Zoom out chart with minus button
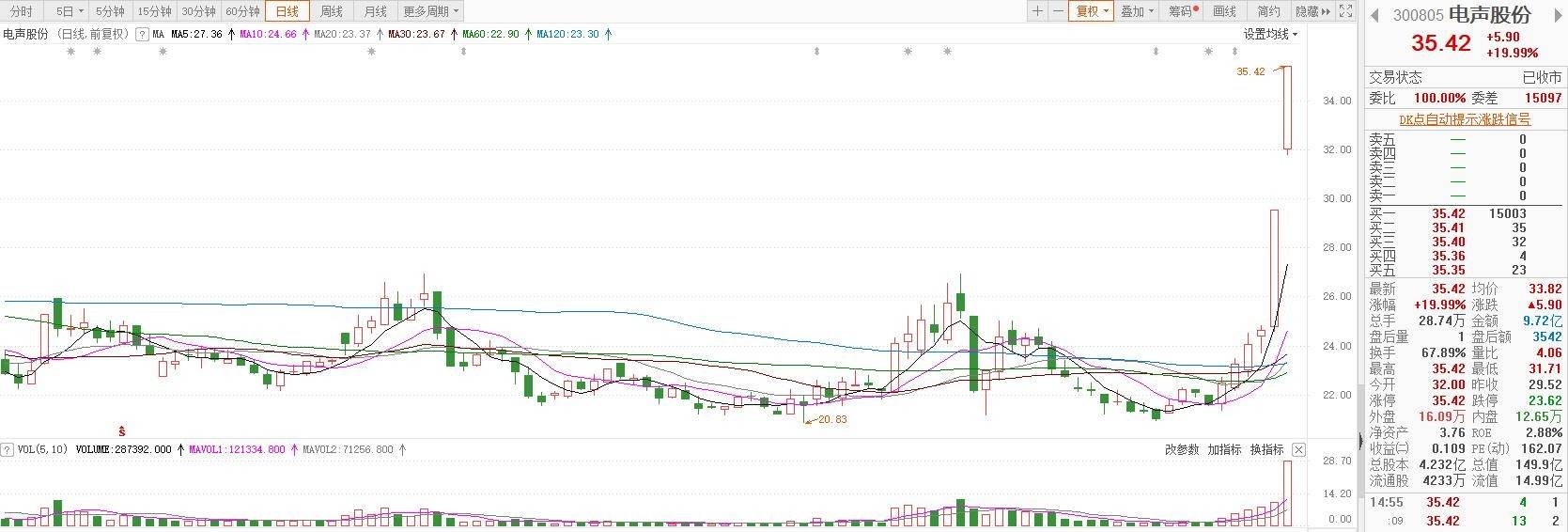 pyautogui.click(x=1059, y=11)
